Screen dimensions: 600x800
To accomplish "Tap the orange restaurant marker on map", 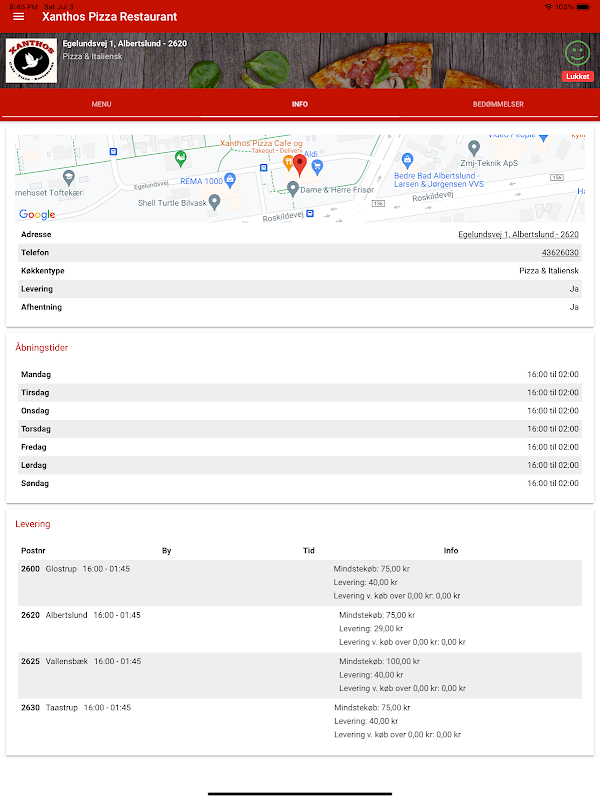I will [x=288, y=163].
